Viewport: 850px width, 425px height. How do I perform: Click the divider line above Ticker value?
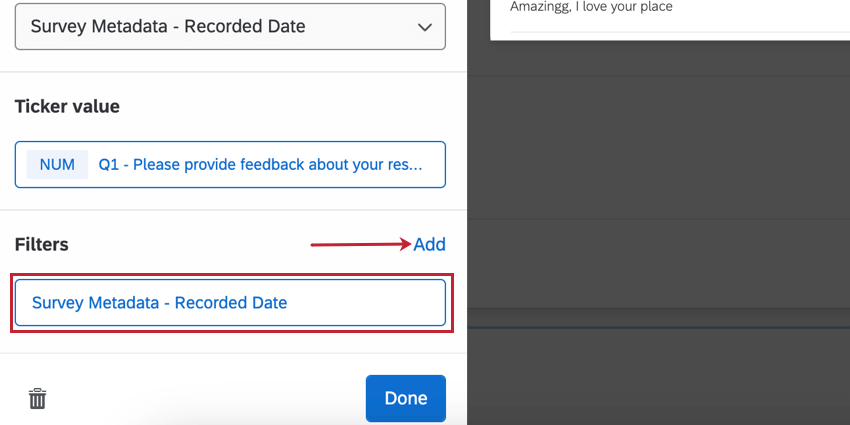pyautogui.click(x=233, y=72)
